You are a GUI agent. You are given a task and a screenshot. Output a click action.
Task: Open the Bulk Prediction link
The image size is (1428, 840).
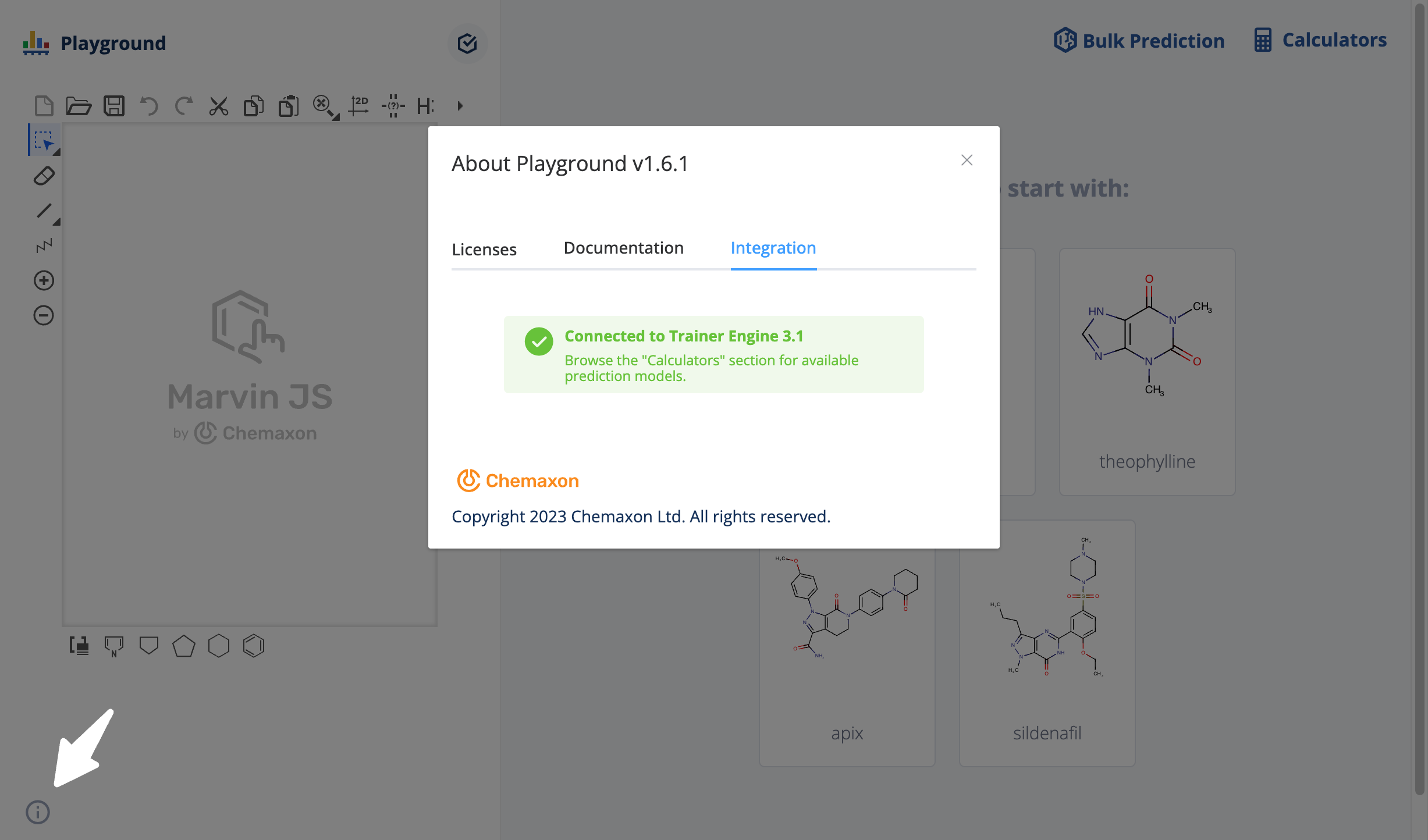coord(1139,41)
